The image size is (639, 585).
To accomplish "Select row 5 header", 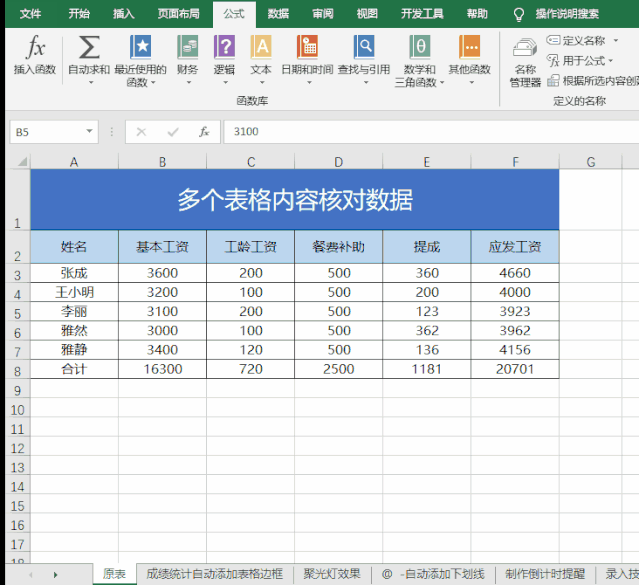I will 18,313.
